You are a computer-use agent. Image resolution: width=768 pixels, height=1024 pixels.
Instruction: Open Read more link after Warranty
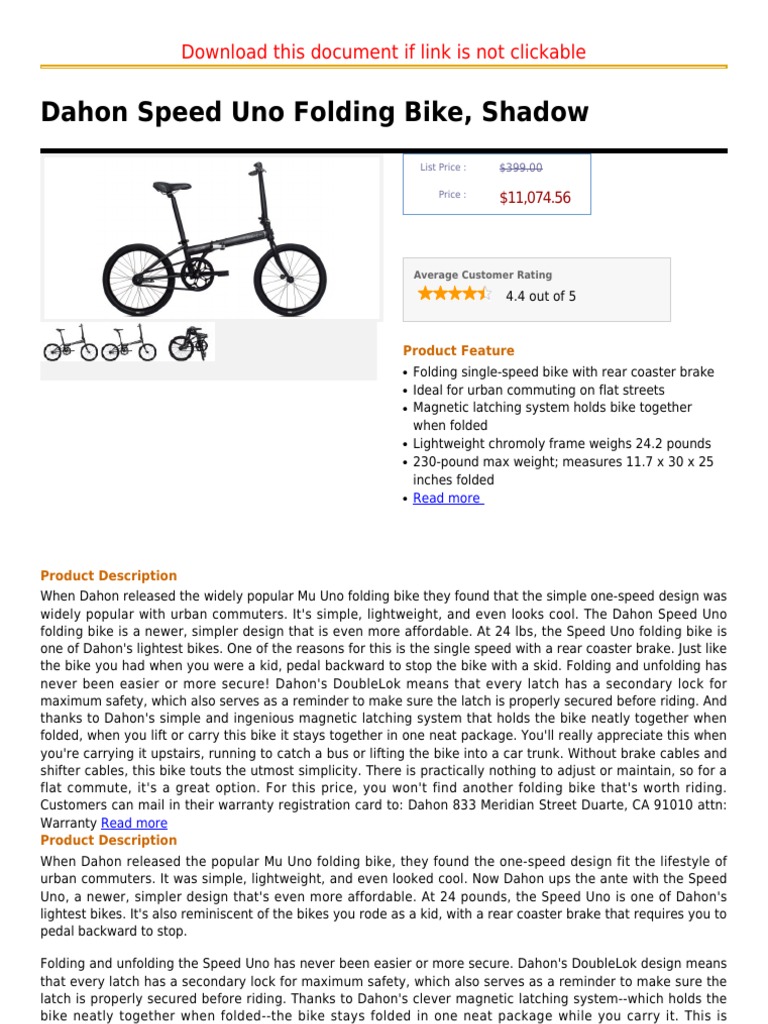[134, 823]
